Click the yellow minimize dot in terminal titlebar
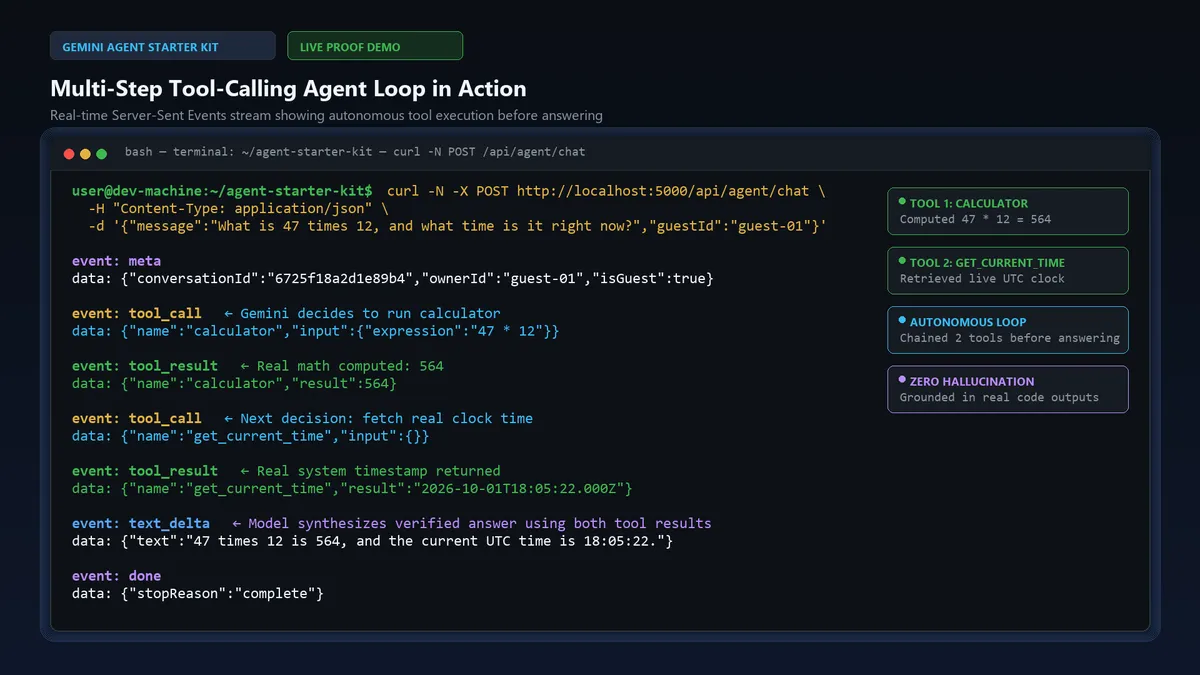Screen dimensions: 1200x675 click(85, 154)
